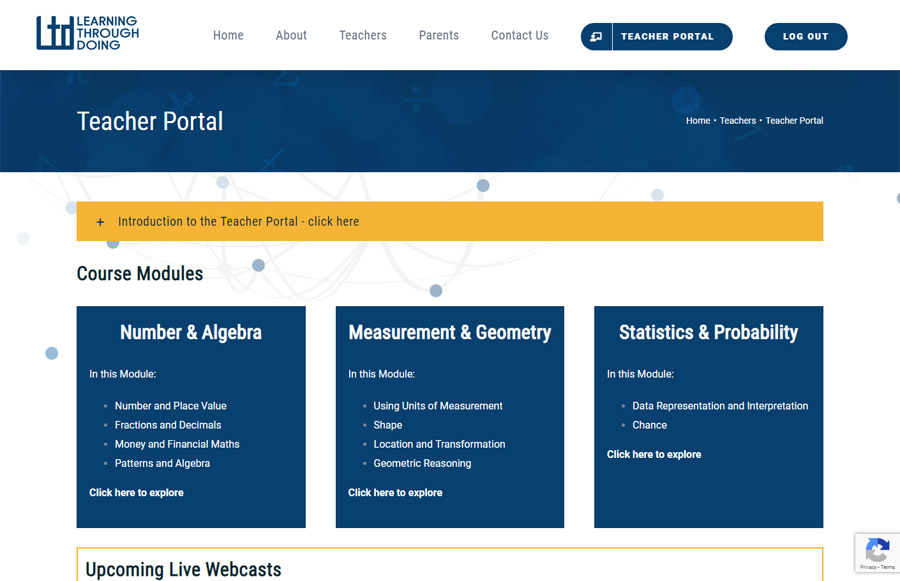This screenshot has width=900, height=581.
Task: Open the Measurement & Geometry module heading
Action: (449, 333)
